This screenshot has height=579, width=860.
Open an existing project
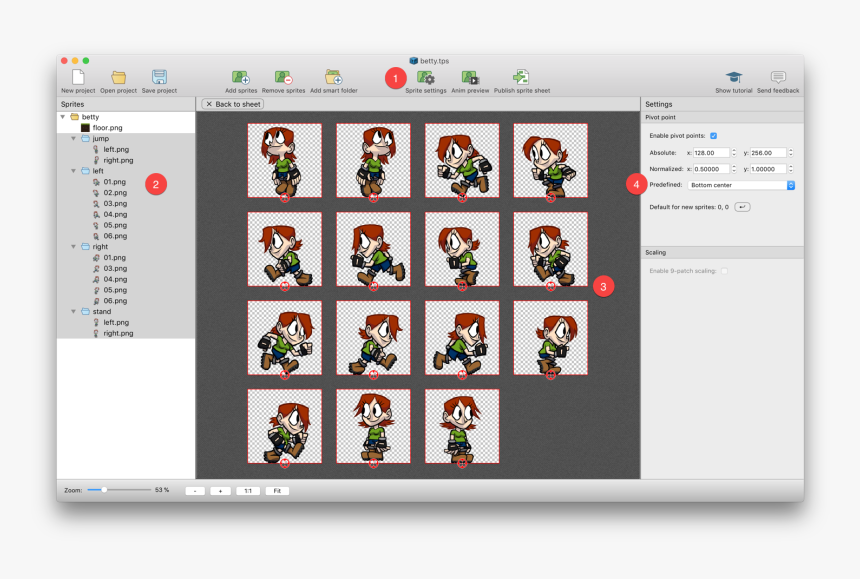click(x=119, y=77)
